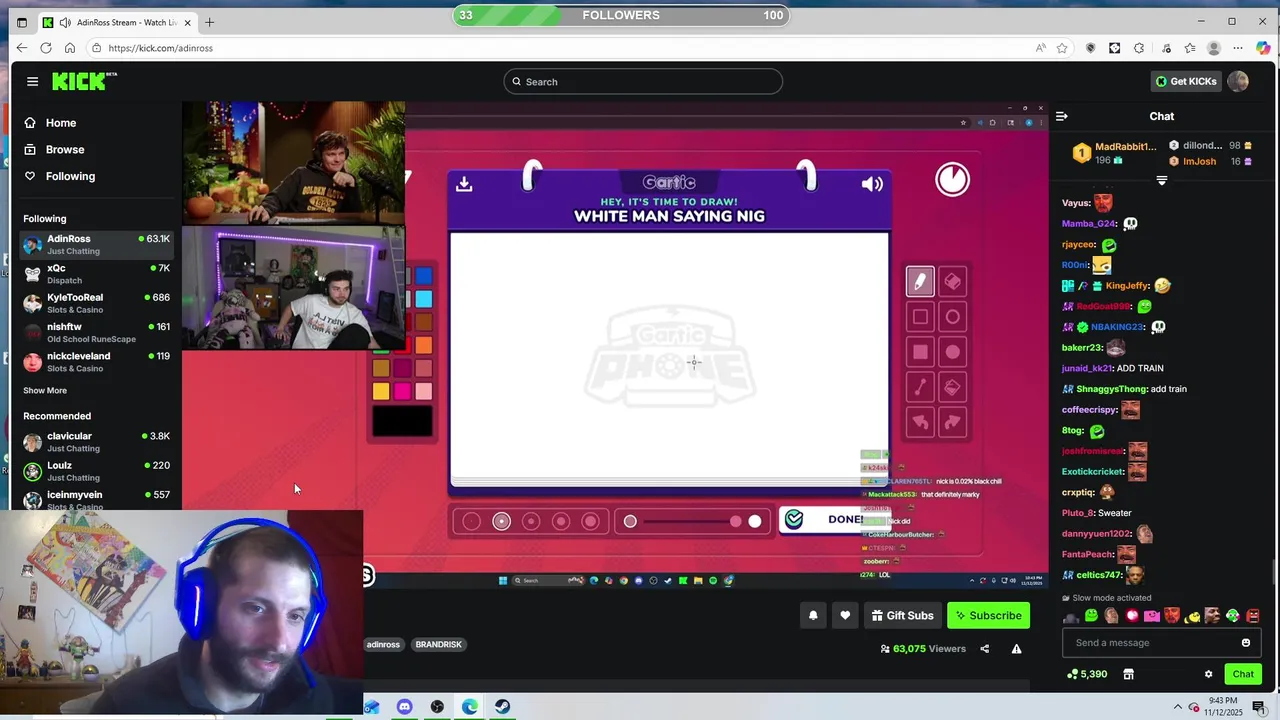Image resolution: width=1280 pixels, height=720 pixels.
Task: Open Edge settings and more ellipsis menu
Action: (1238, 48)
